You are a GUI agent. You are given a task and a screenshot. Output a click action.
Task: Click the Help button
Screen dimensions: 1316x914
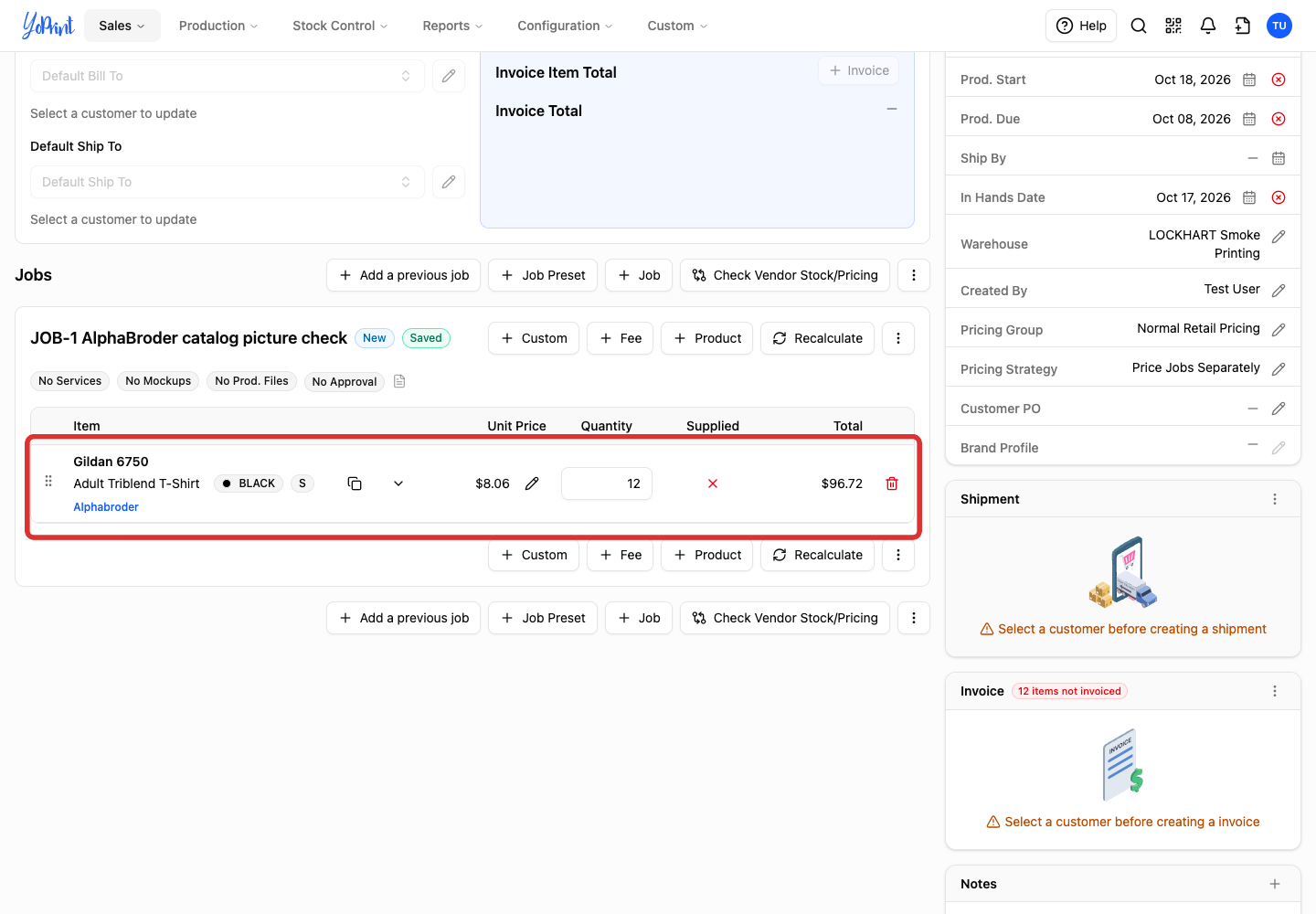point(1081,26)
